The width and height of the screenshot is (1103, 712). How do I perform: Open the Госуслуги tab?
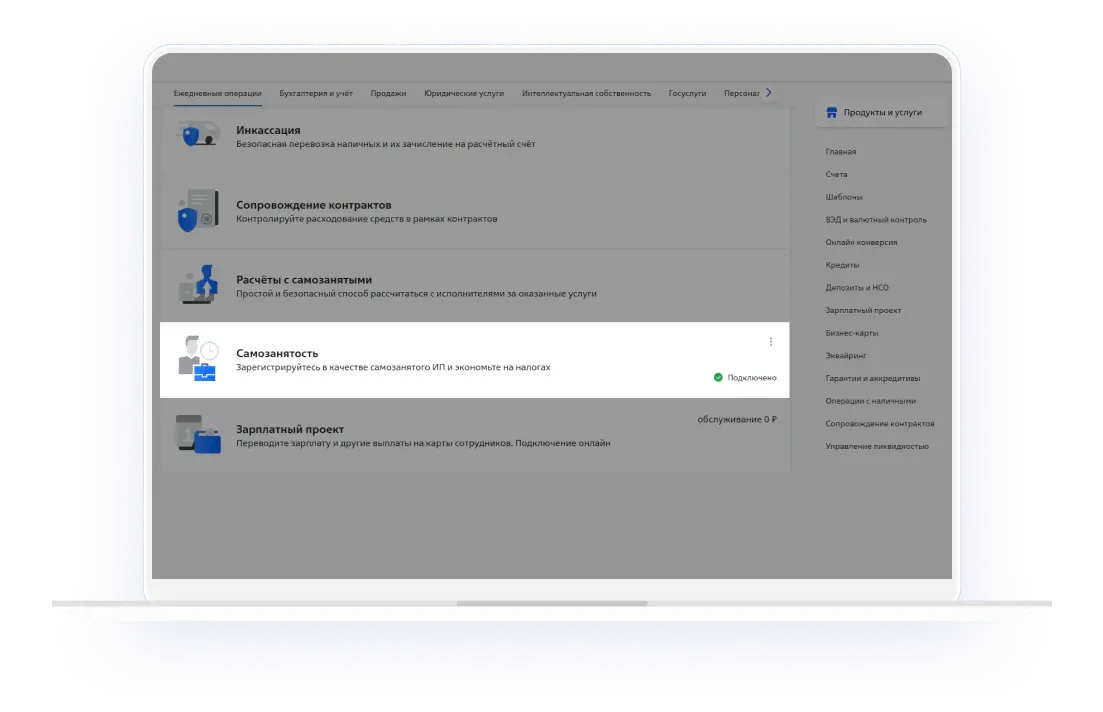pyautogui.click(x=687, y=93)
